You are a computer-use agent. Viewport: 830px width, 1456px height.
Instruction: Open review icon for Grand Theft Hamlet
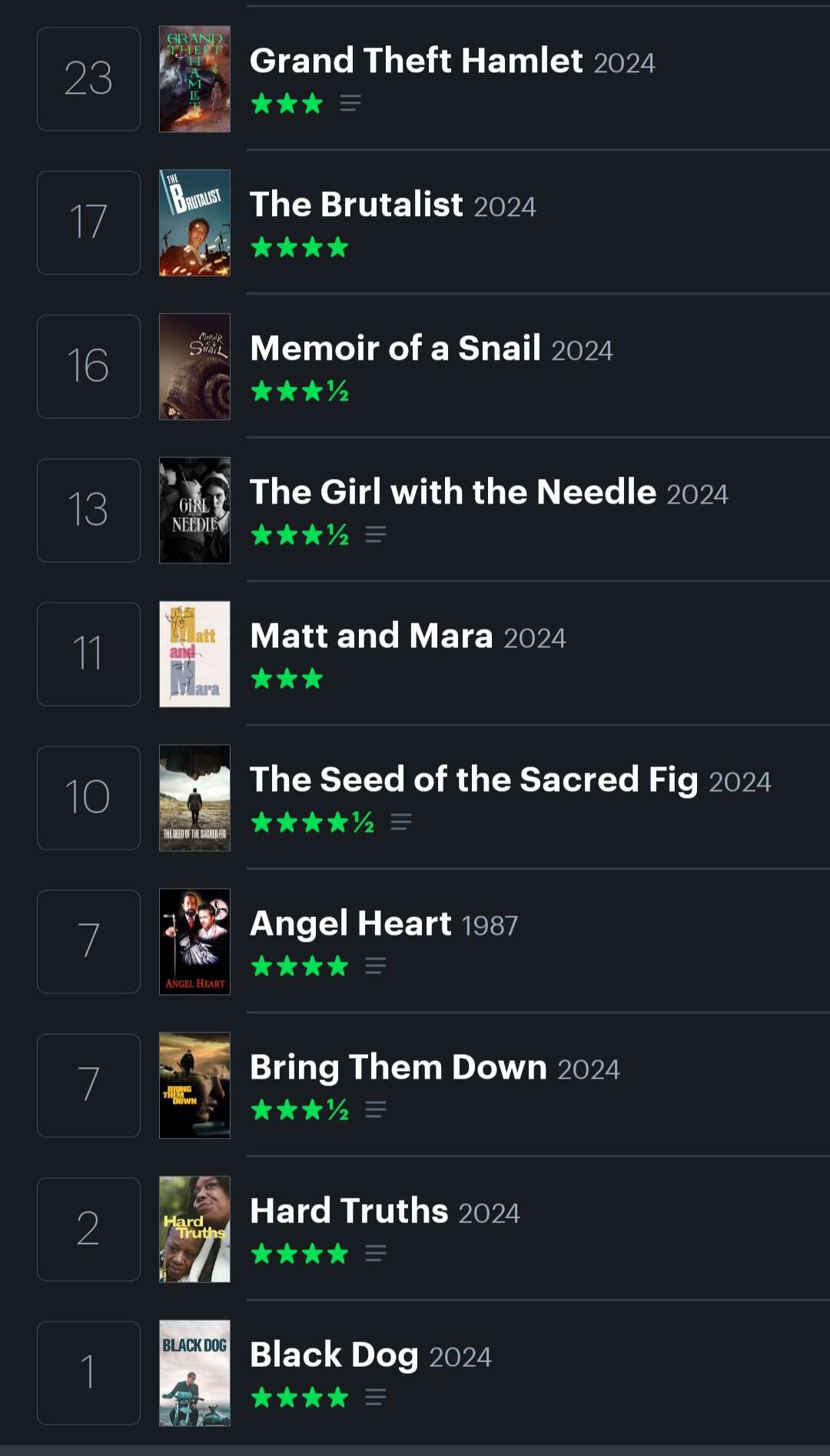(350, 103)
